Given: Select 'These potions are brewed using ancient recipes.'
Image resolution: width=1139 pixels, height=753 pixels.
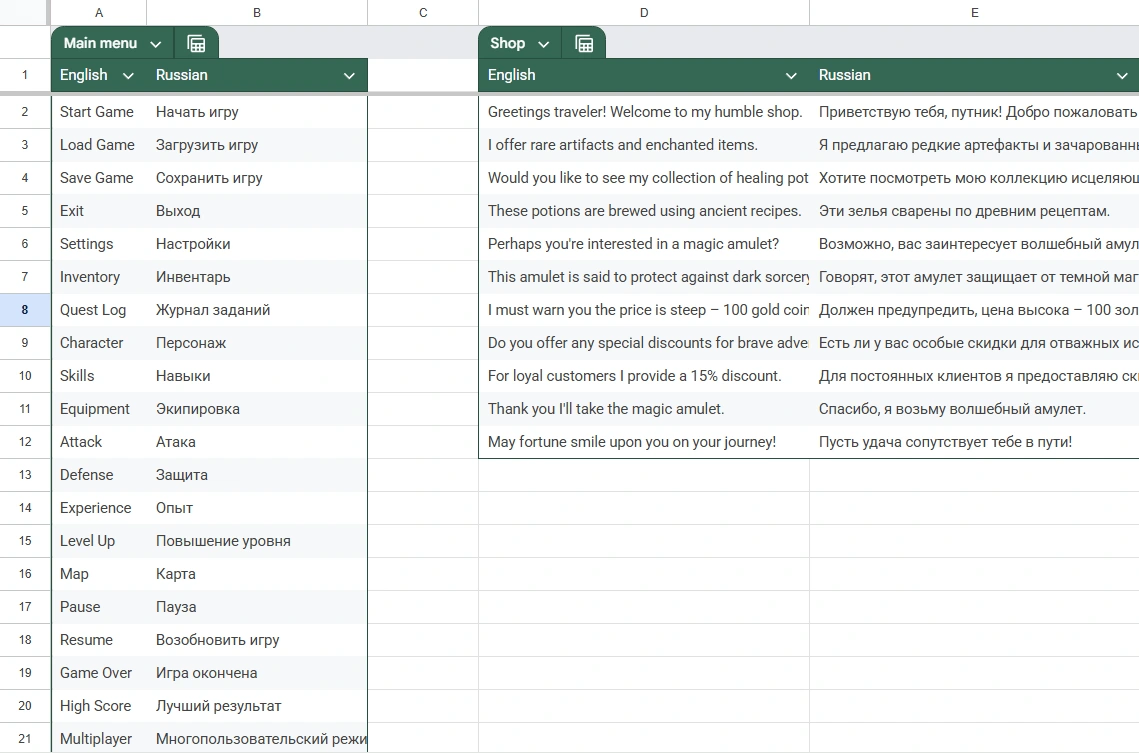Looking at the screenshot, I should coord(644,211).
